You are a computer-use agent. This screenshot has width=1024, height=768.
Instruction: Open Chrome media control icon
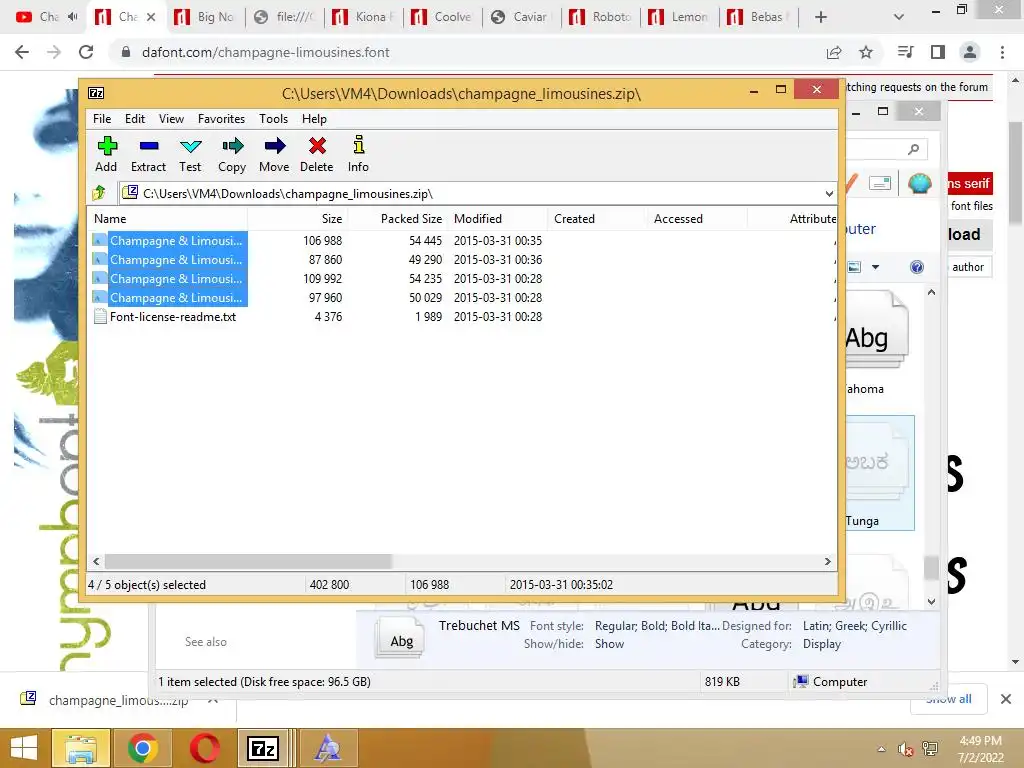click(x=906, y=52)
